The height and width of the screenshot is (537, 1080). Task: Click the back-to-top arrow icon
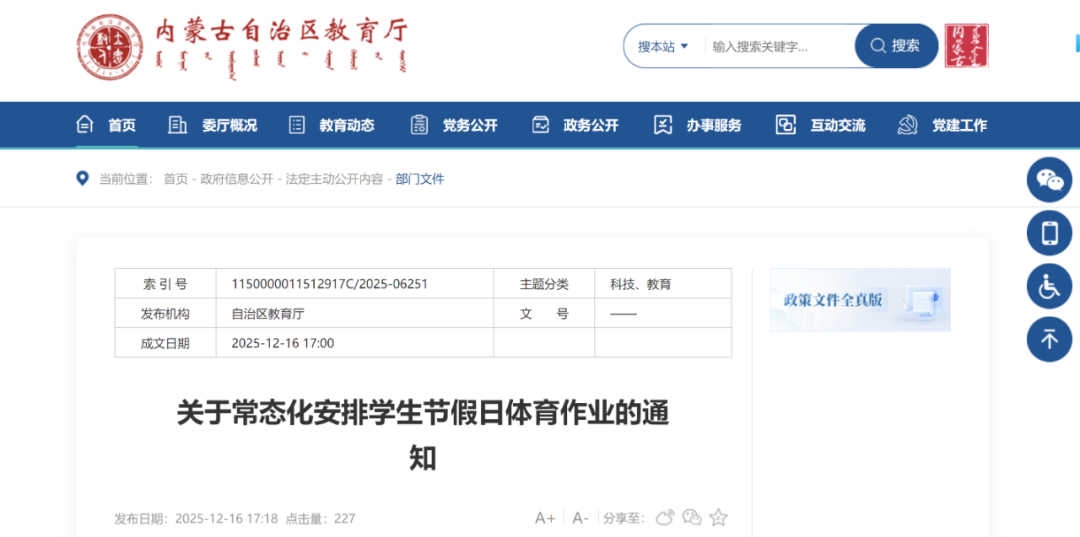tap(1049, 340)
